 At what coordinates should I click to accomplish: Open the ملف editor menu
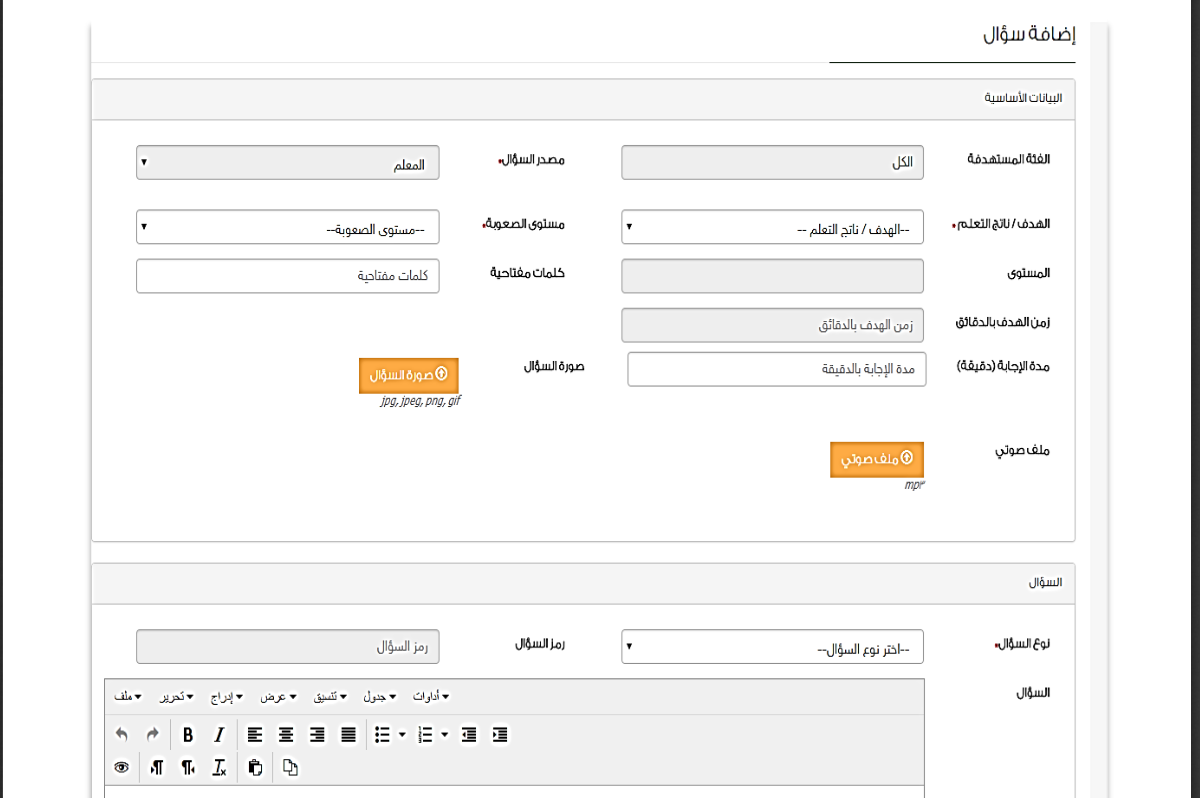click(128, 696)
